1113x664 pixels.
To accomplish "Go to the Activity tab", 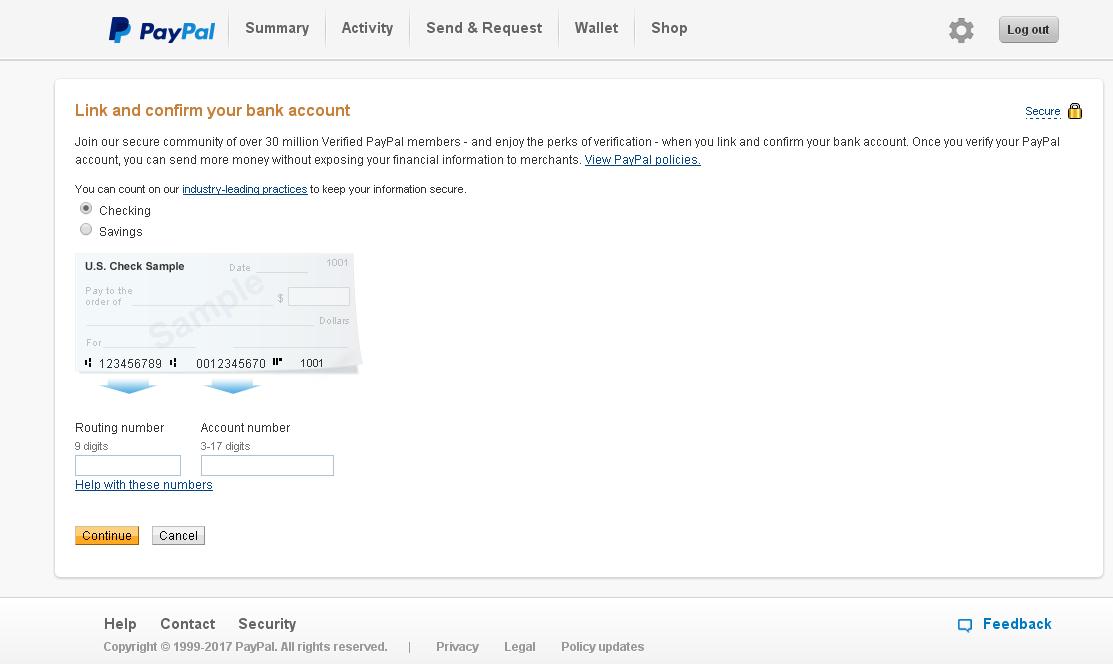I will tap(367, 28).
